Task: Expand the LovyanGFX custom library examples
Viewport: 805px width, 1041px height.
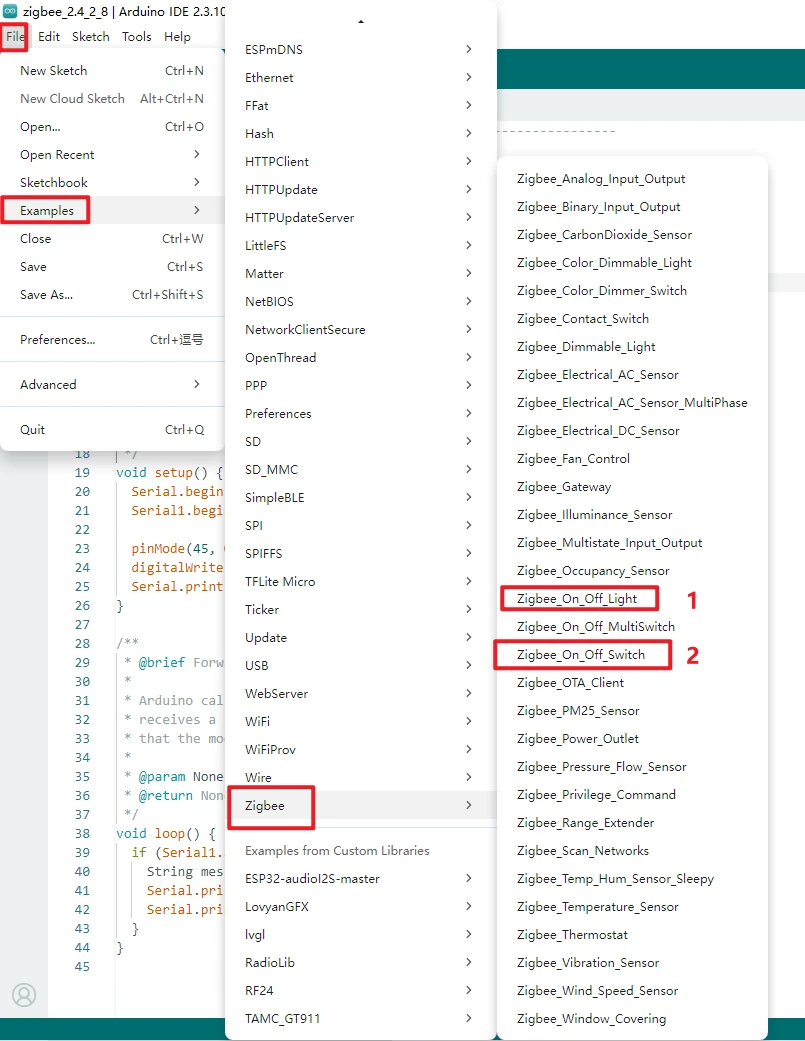Action: [x=360, y=906]
